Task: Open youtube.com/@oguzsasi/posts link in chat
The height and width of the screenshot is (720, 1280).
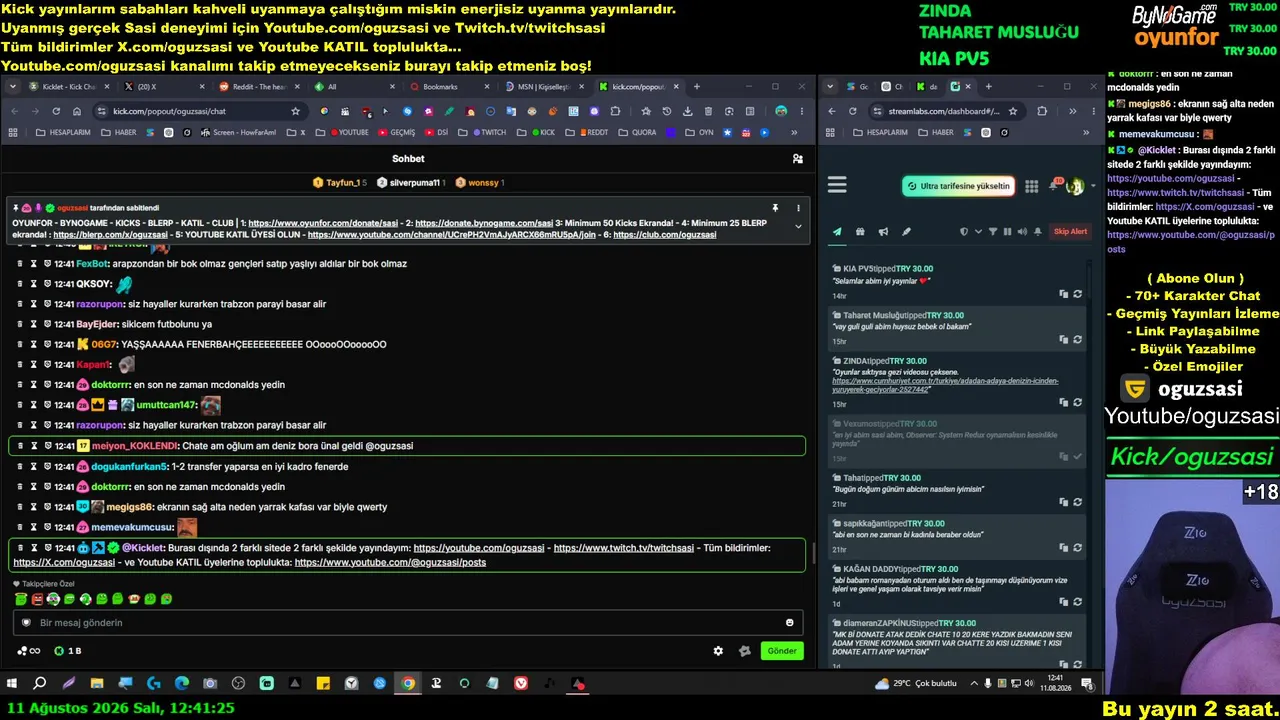Action: pos(390,562)
